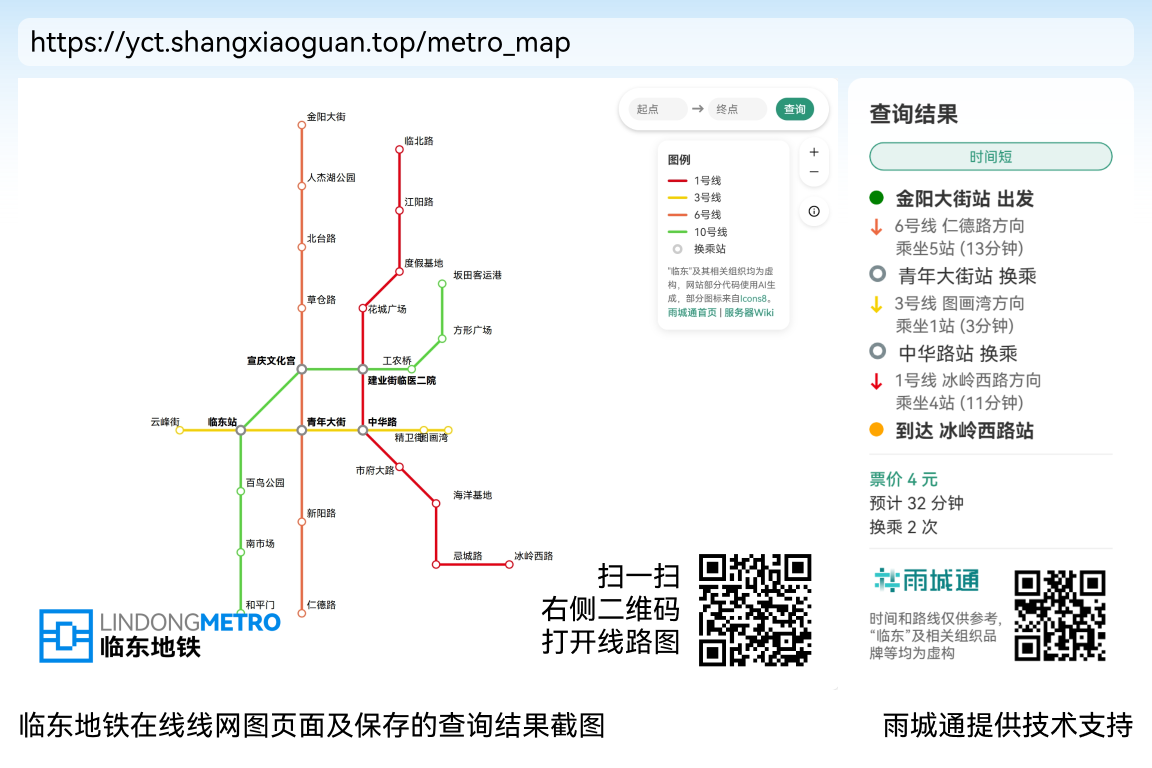Click the 雨城通 brand logo
The width and height of the screenshot is (1152, 768).
coord(926,581)
